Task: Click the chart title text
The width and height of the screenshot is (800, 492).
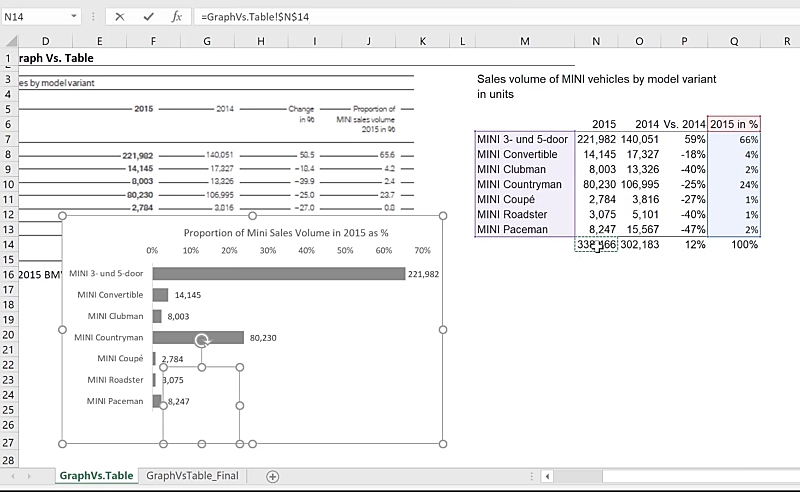Action: (285, 232)
